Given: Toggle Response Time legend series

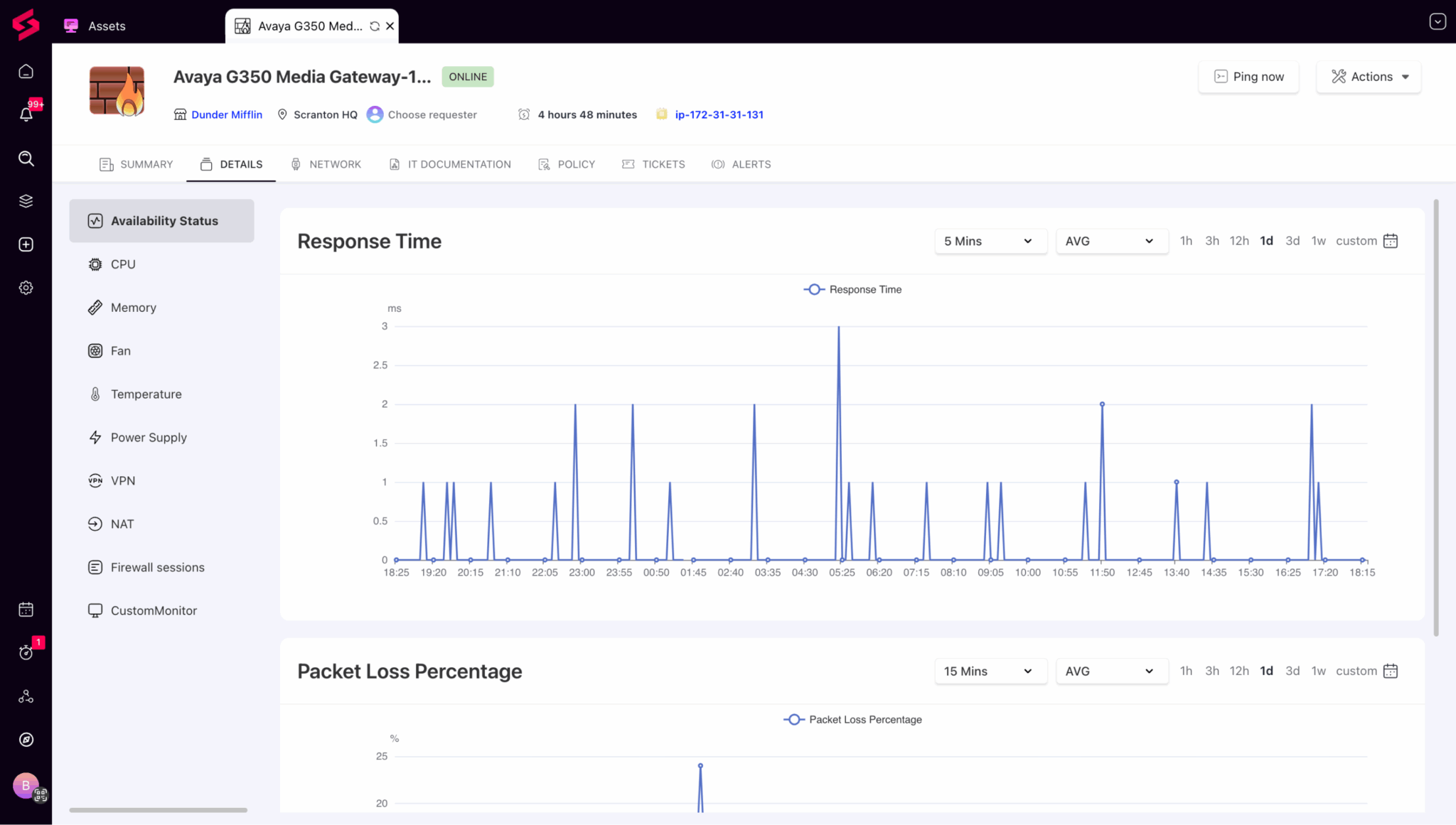Looking at the screenshot, I should [x=852, y=289].
